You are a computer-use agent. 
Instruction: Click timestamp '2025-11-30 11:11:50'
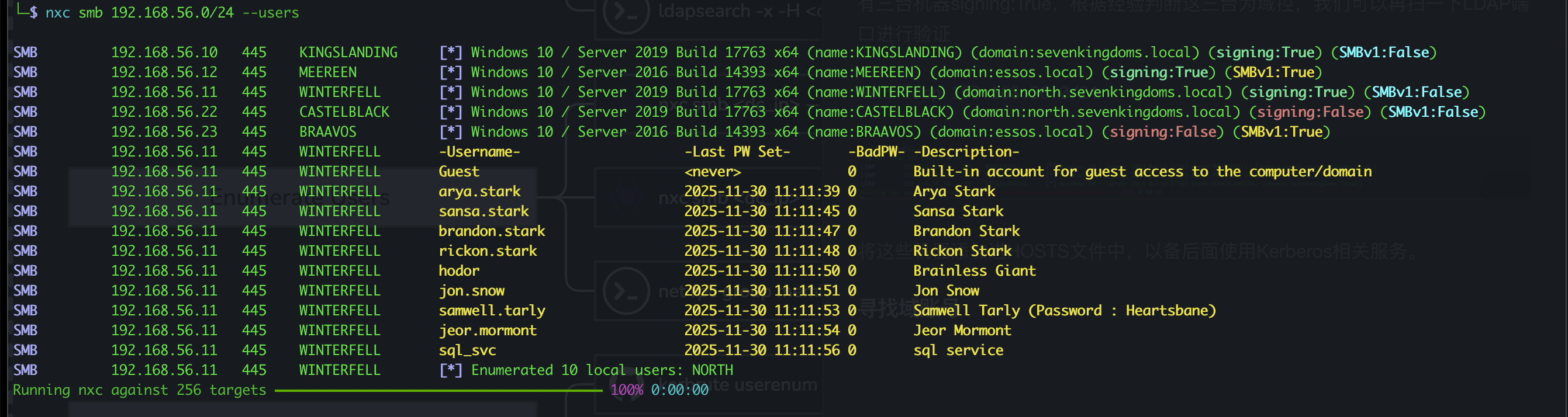[x=761, y=271]
